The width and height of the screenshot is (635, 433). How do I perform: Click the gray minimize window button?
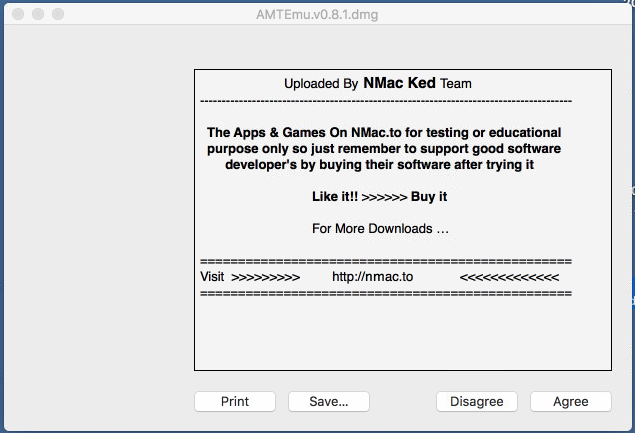pyautogui.click(x=38, y=14)
